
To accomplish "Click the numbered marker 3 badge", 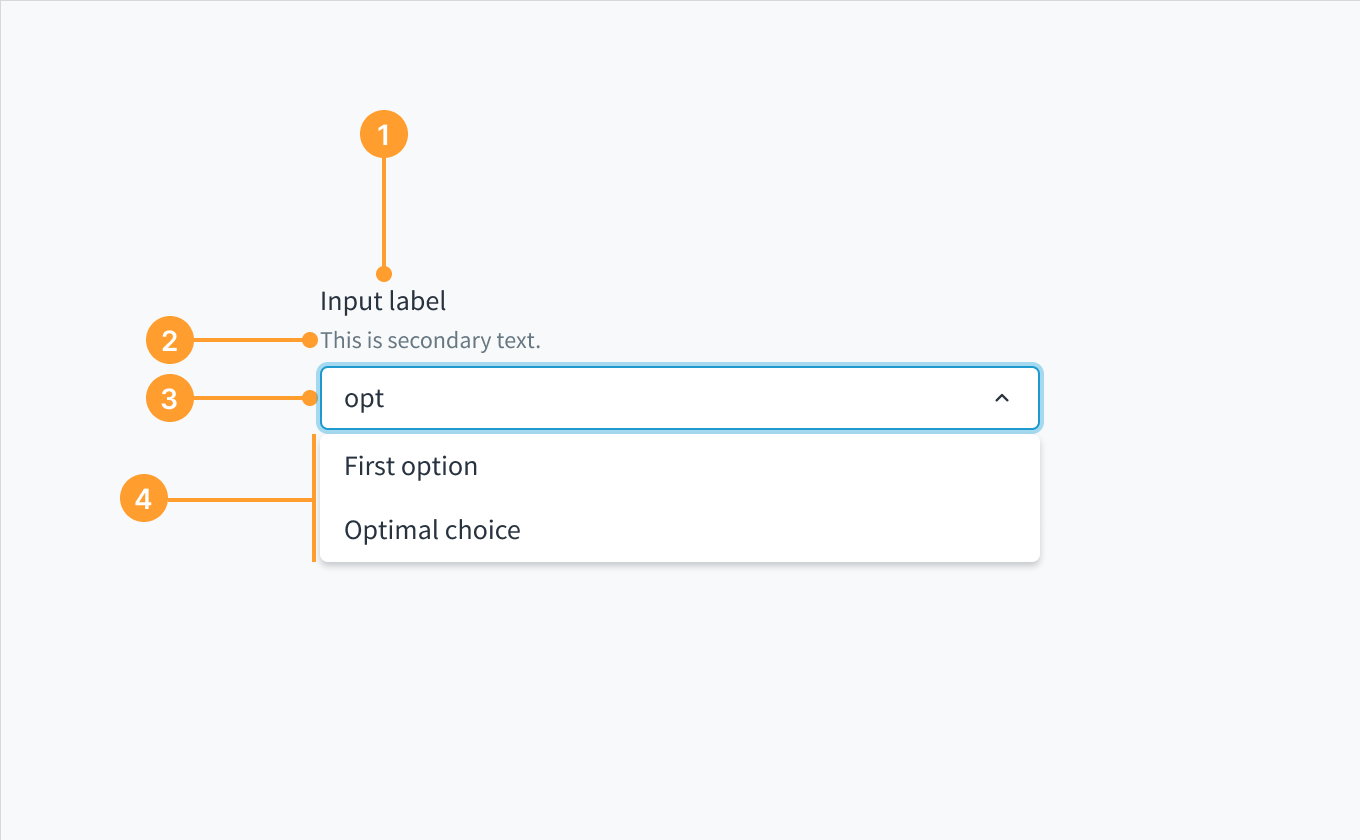I will pos(170,398).
